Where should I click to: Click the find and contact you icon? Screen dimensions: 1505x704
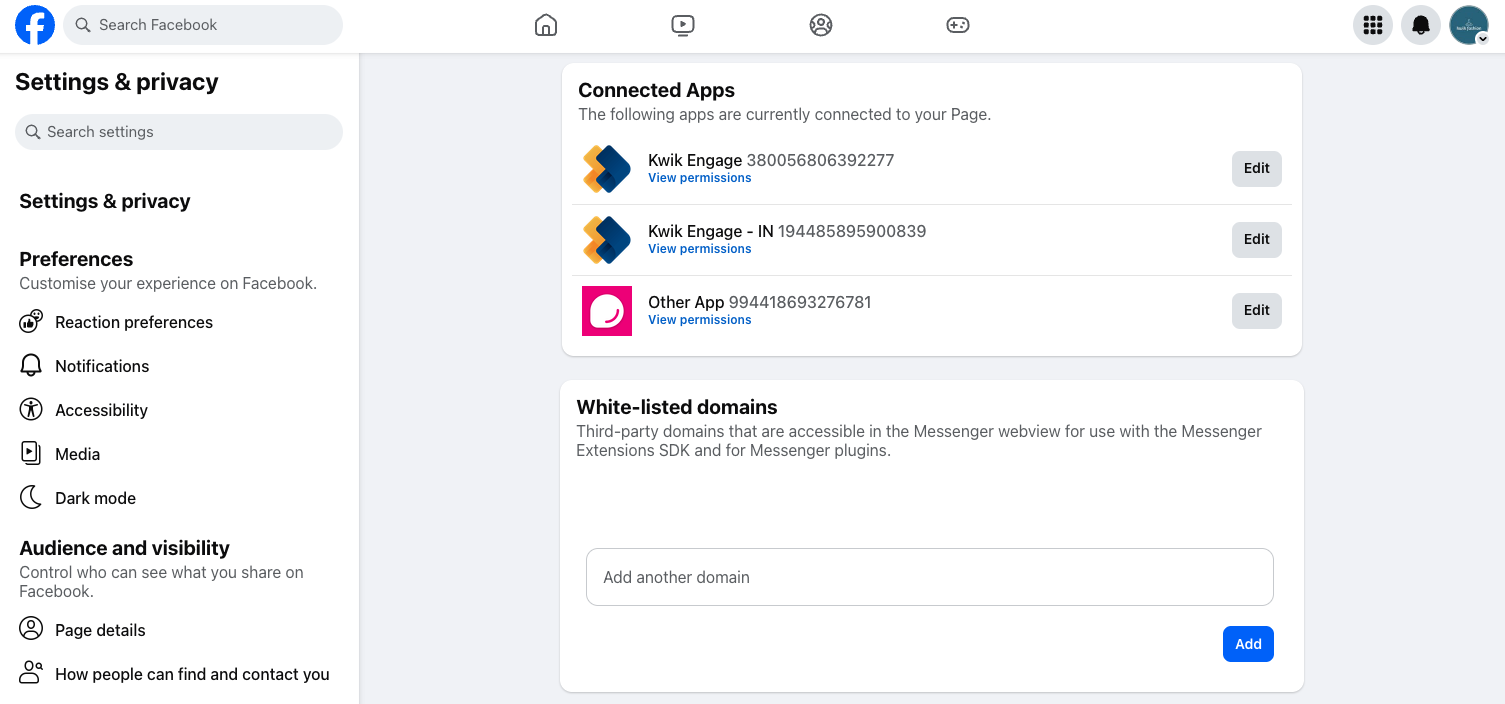tap(31, 674)
